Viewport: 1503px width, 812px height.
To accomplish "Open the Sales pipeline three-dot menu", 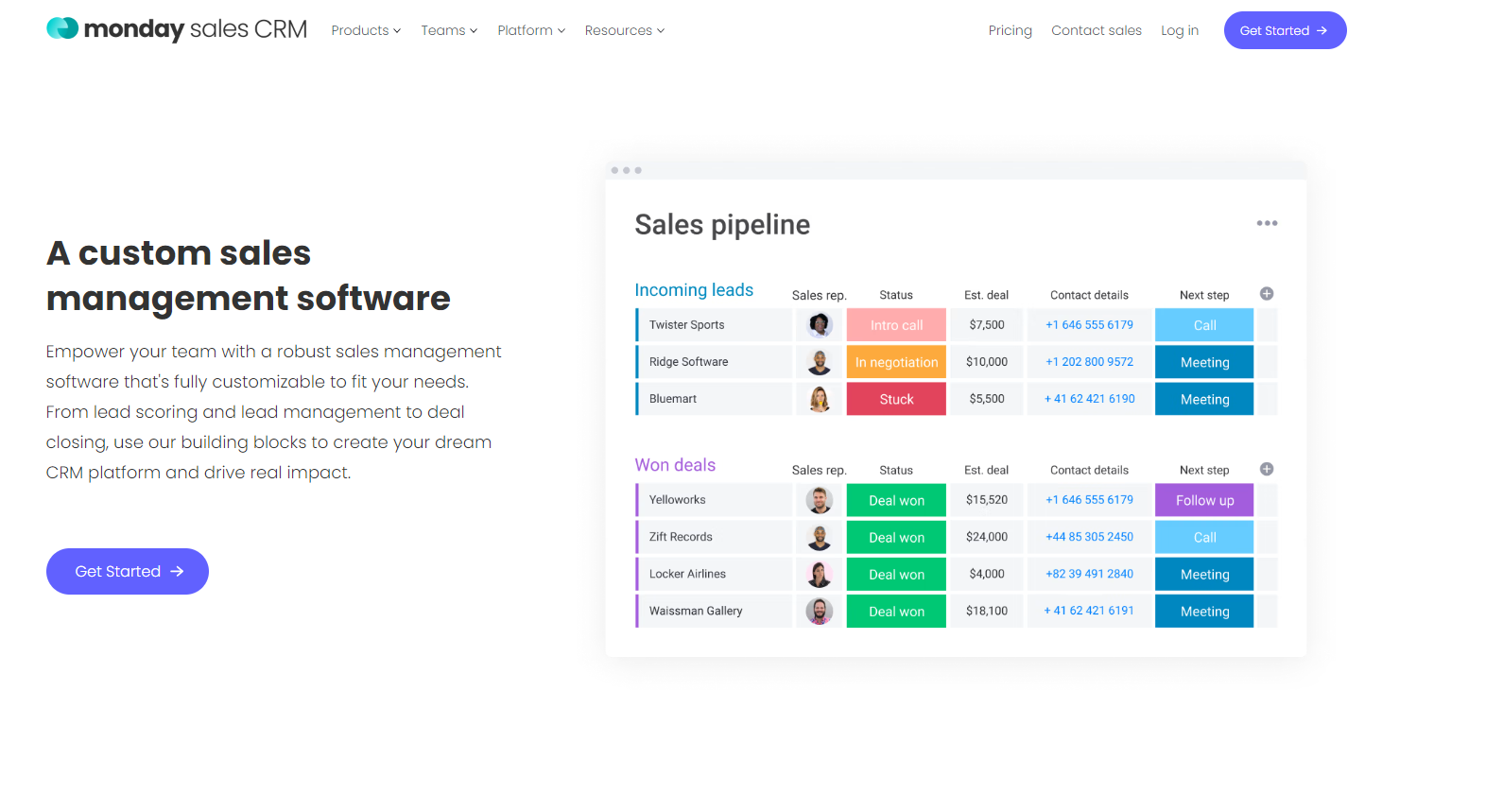I will tap(1267, 223).
